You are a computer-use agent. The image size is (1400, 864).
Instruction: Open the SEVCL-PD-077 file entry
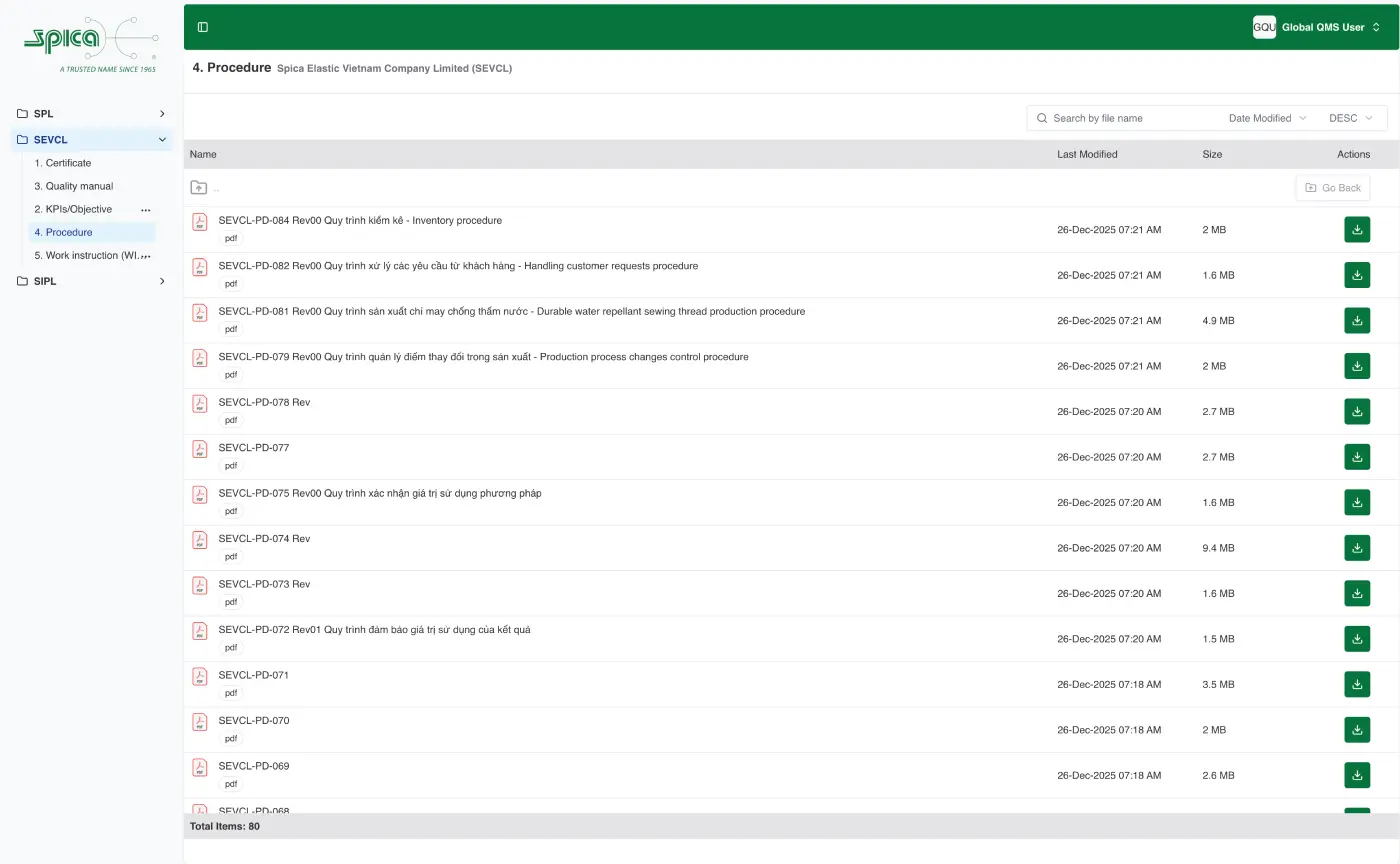(253, 448)
